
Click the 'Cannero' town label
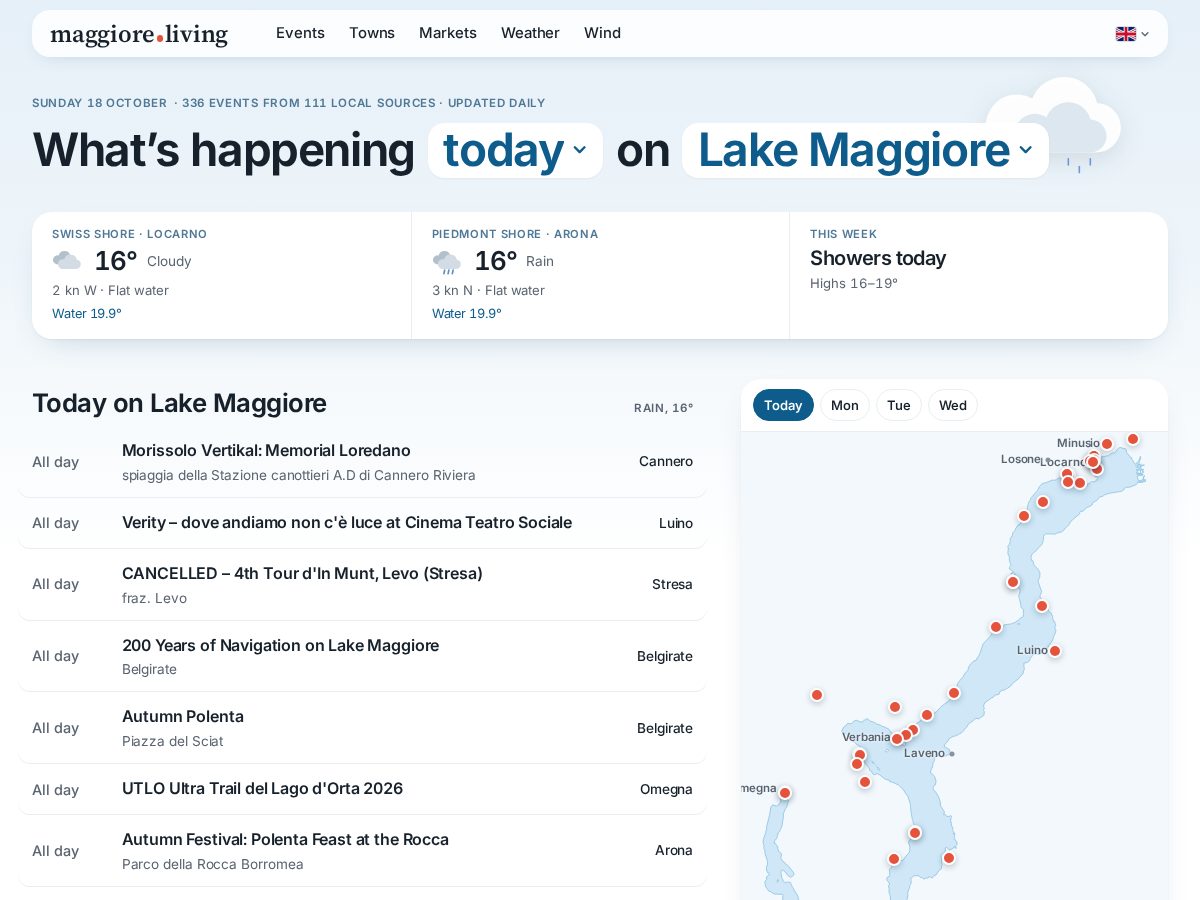pyautogui.click(x=666, y=461)
